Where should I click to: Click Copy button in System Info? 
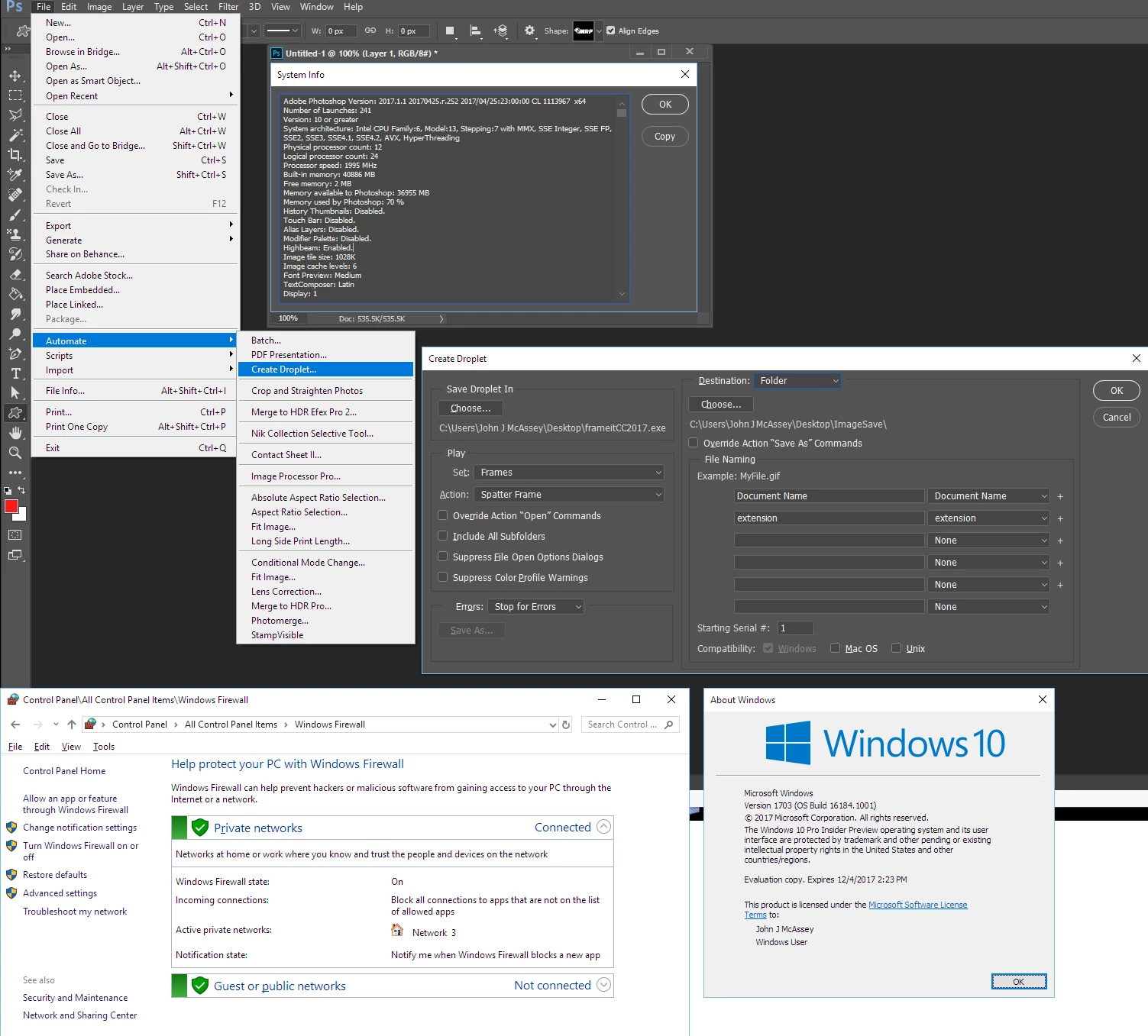(665, 137)
